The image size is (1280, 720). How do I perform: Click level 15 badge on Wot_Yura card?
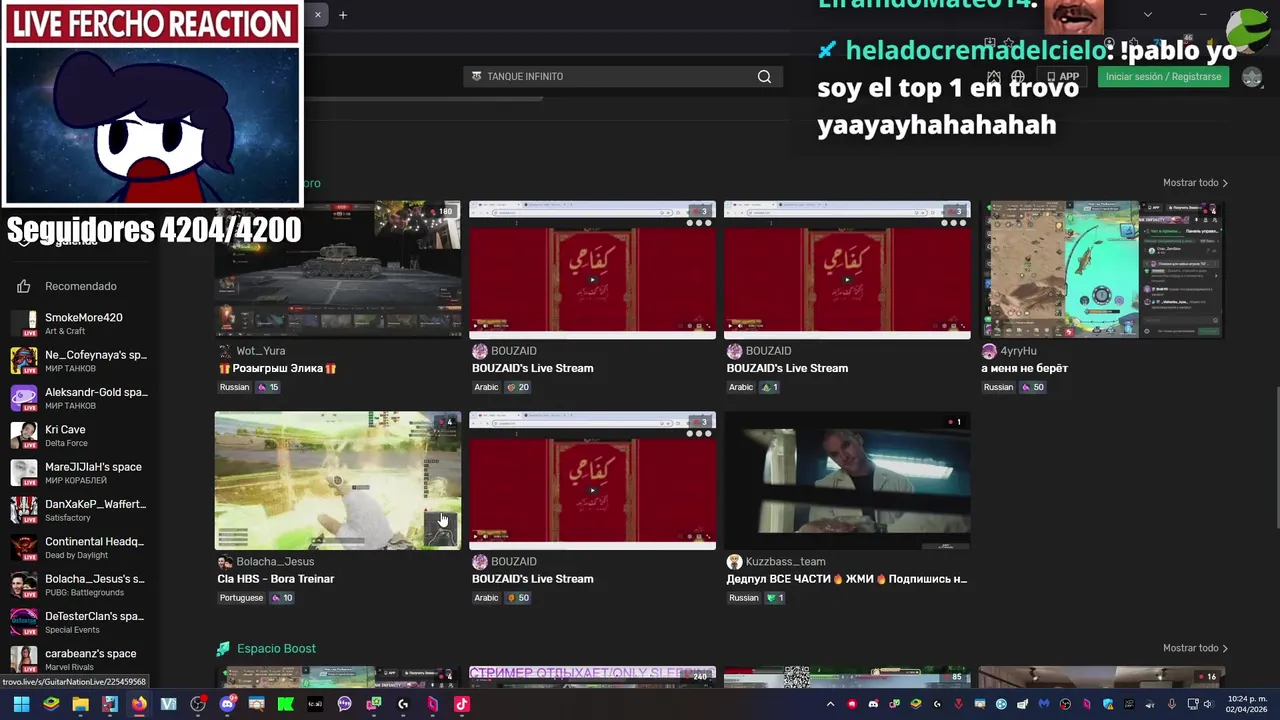click(x=268, y=388)
